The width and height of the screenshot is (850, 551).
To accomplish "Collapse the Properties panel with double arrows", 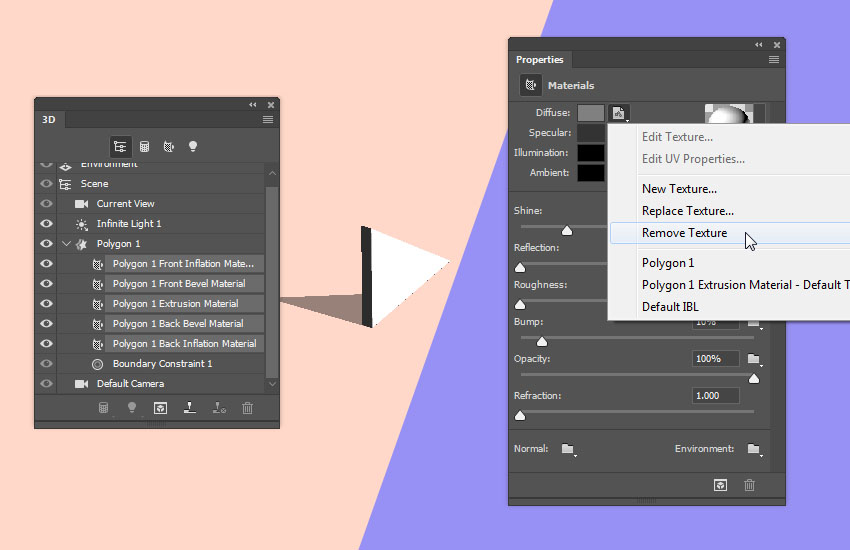I will pos(758,44).
